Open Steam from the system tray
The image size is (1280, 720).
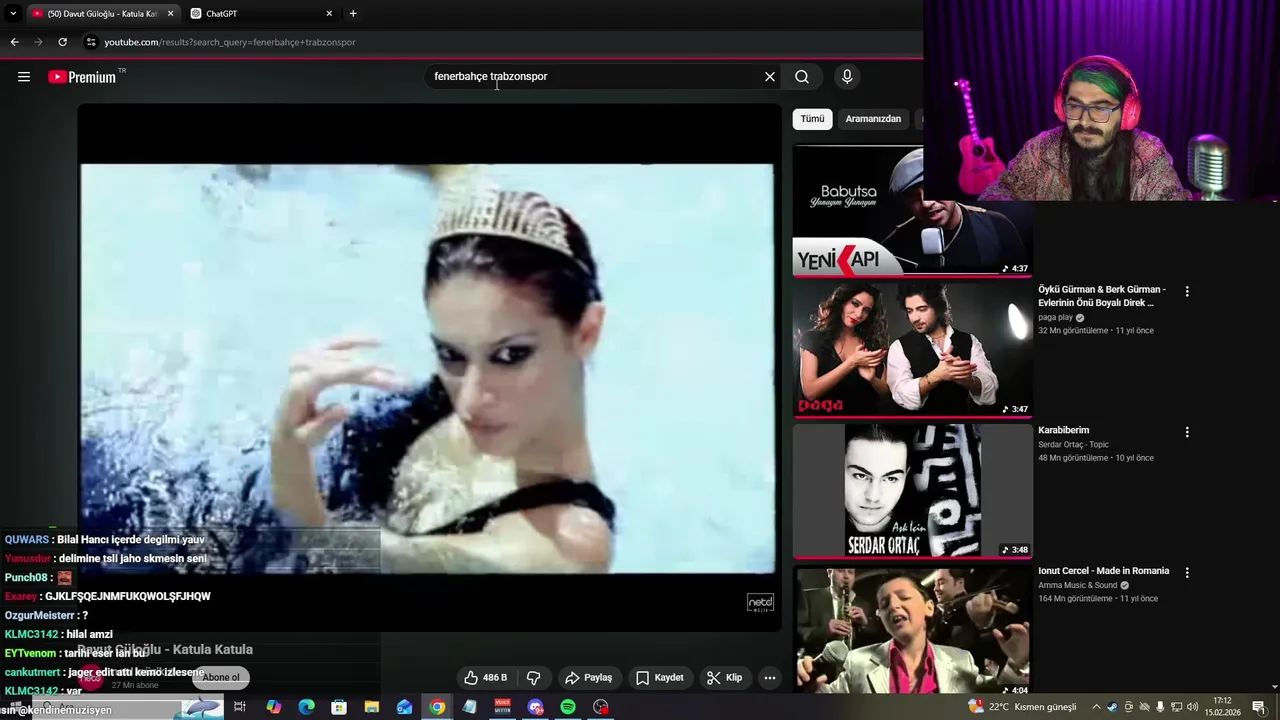coord(1112,707)
